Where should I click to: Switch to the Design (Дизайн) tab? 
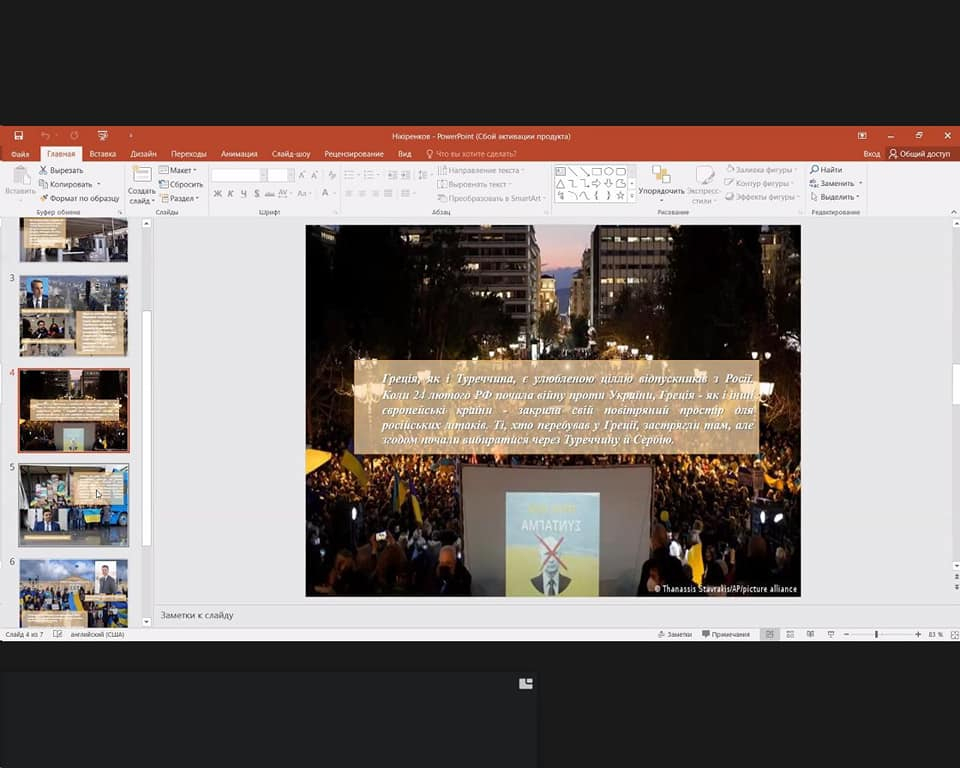tap(143, 154)
